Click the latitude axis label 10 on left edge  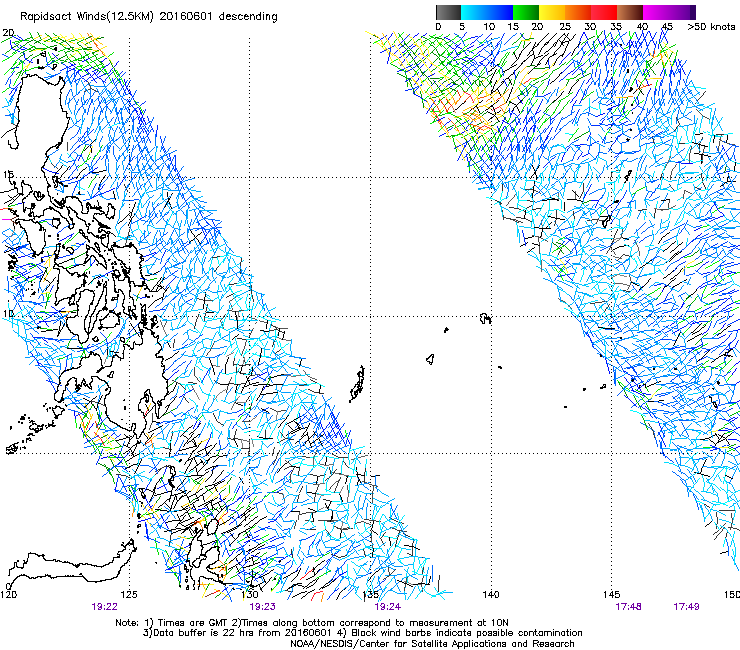pos(8,314)
